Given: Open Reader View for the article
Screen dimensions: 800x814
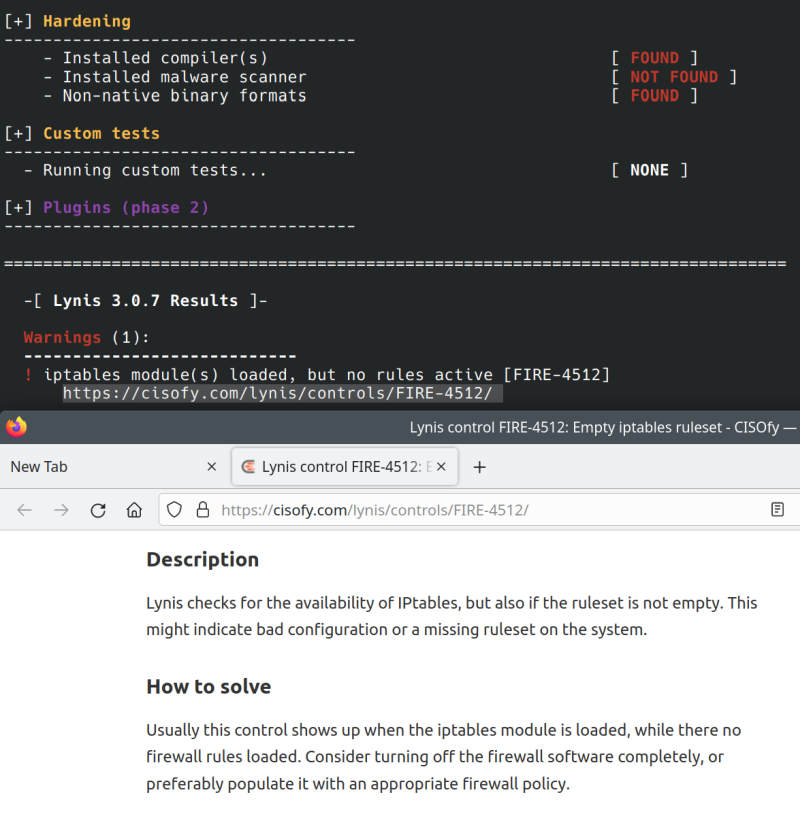Looking at the screenshot, I should pos(778,510).
